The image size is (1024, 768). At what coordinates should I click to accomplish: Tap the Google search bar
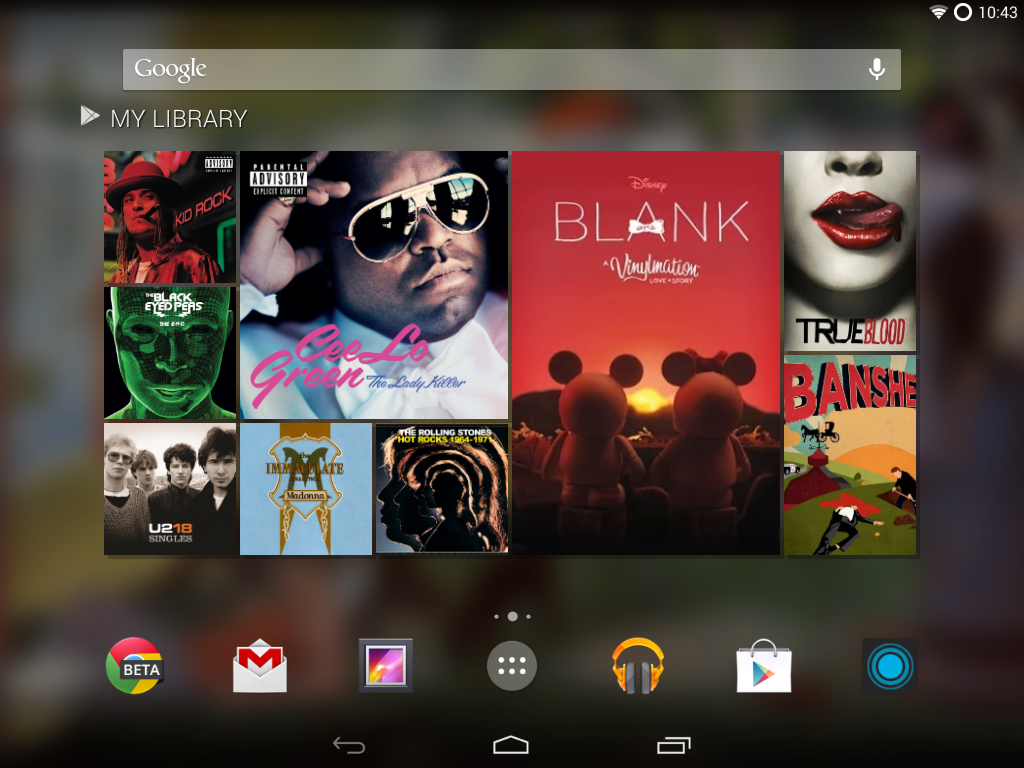coord(490,69)
